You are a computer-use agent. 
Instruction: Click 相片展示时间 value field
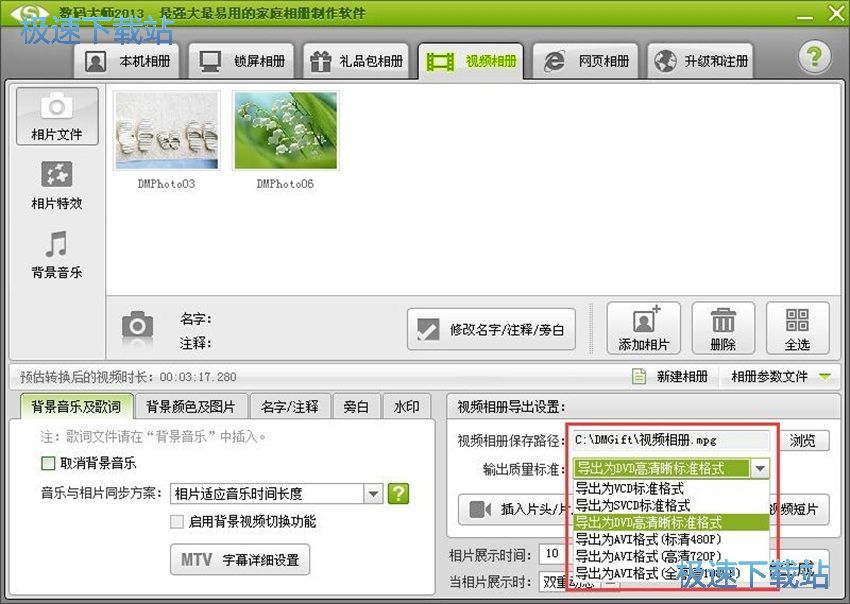[x=552, y=554]
